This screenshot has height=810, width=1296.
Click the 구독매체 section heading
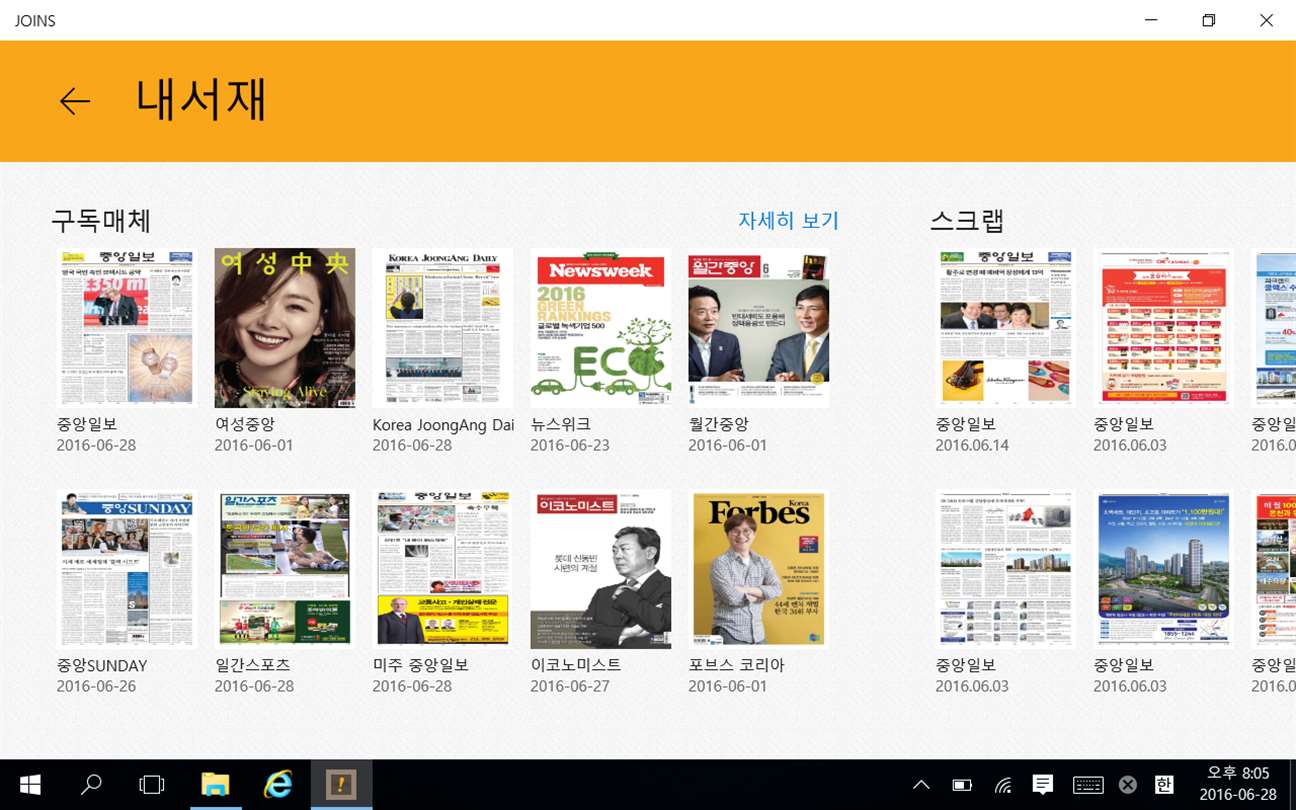tap(101, 220)
